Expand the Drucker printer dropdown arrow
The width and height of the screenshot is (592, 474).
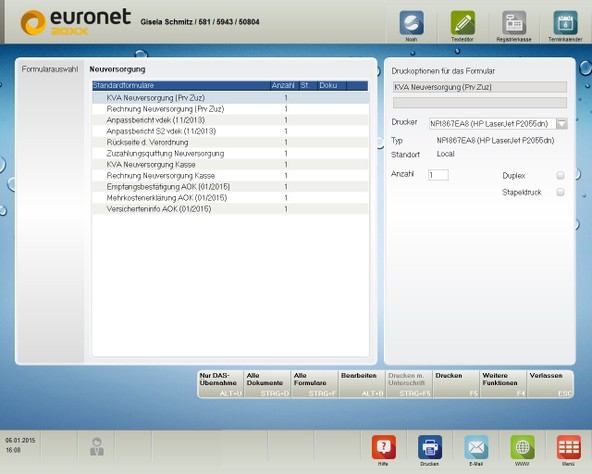click(x=562, y=124)
